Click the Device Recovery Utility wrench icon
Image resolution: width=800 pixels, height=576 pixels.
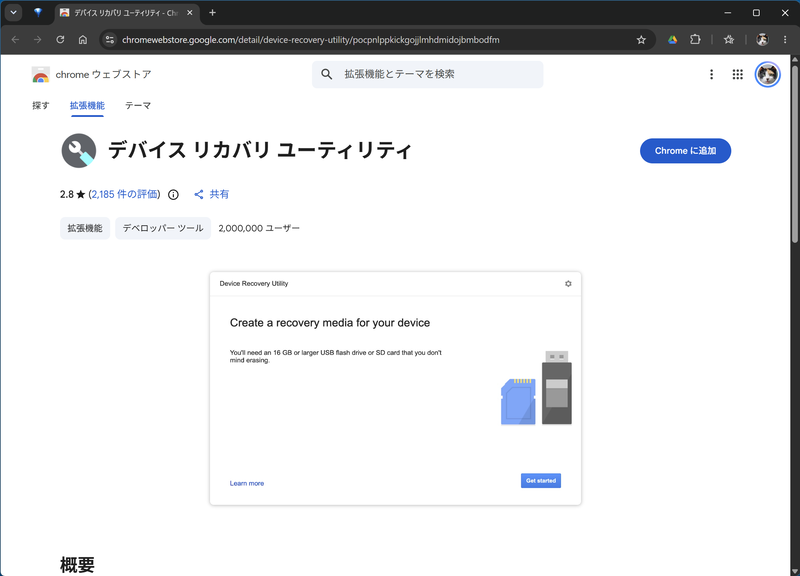pyautogui.click(x=79, y=151)
